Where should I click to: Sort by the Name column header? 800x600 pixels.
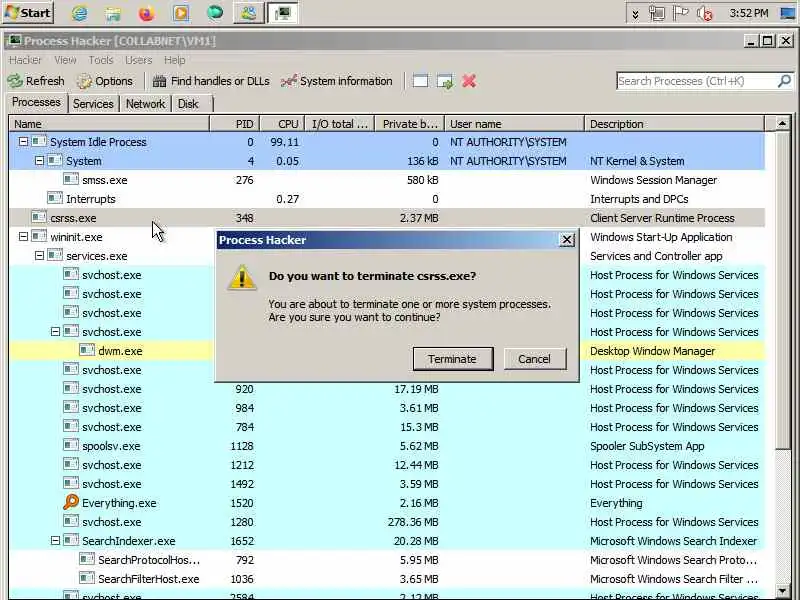point(109,124)
